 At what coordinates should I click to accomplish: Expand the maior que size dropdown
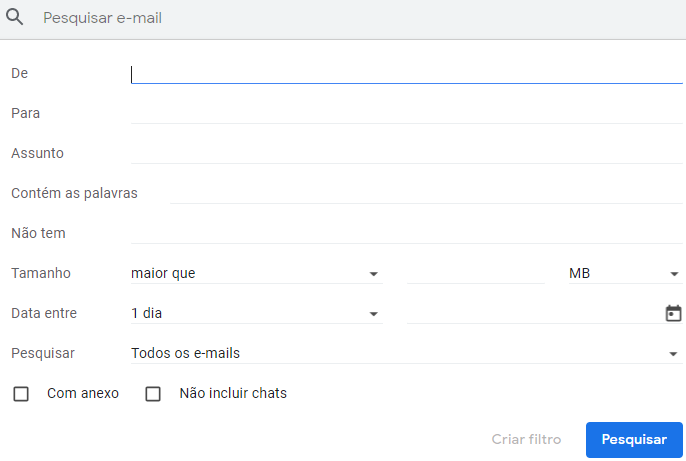(256, 273)
